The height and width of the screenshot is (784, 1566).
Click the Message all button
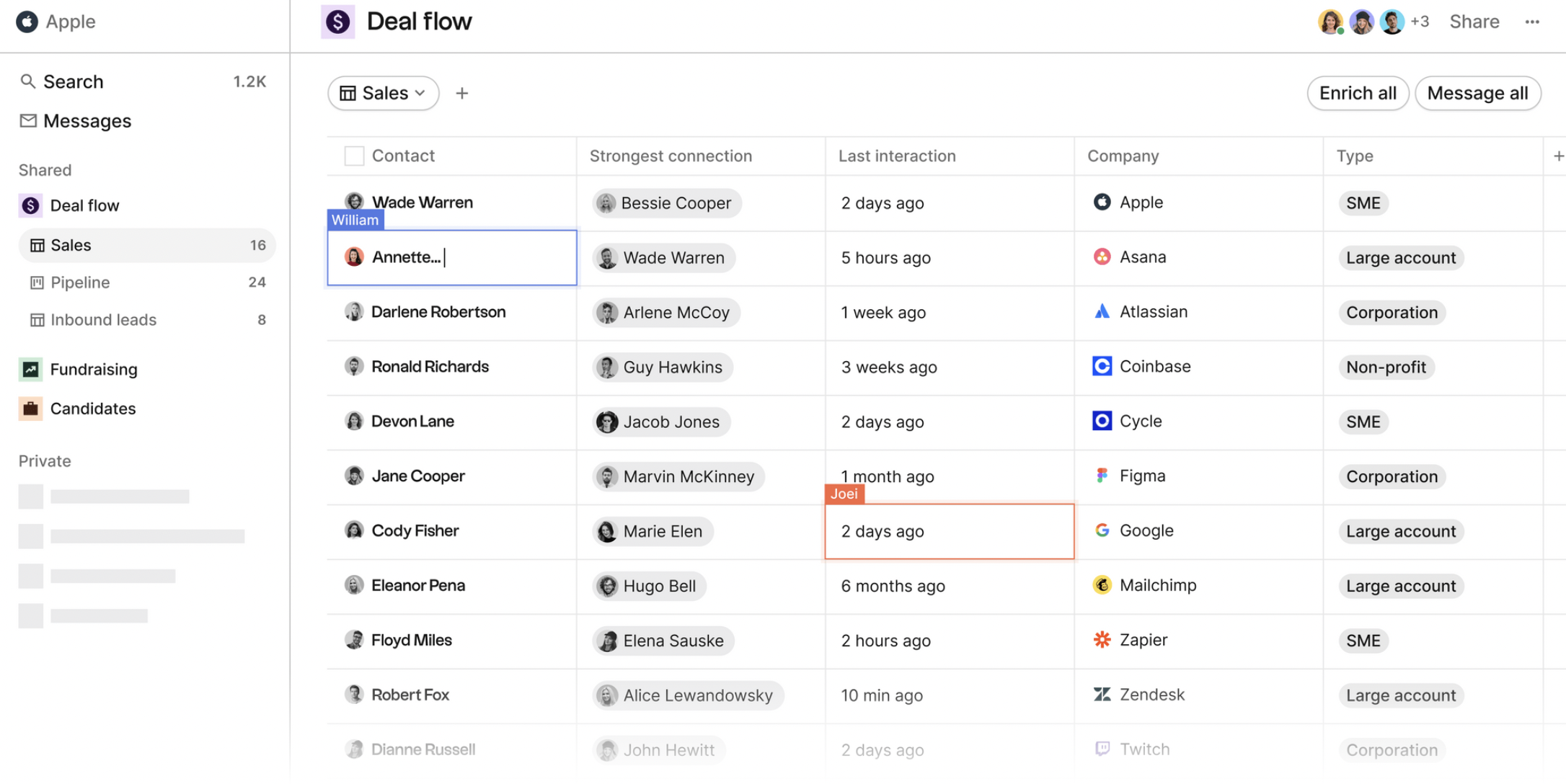[x=1477, y=93]
